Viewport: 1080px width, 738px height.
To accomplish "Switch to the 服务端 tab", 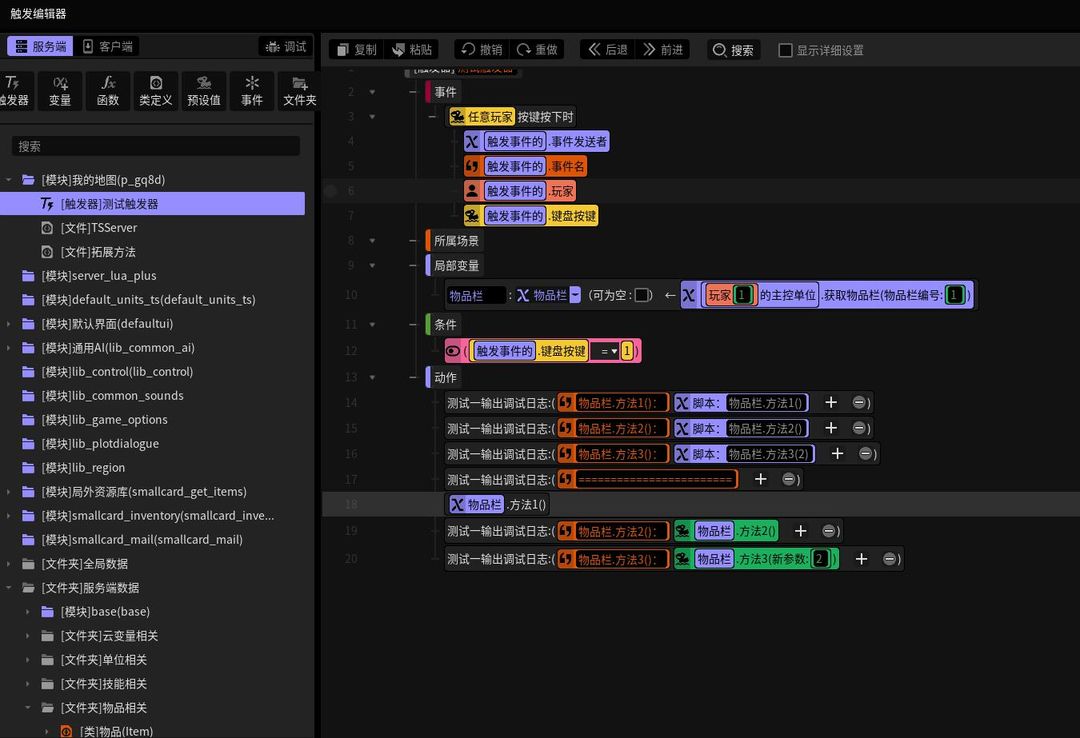I will tap(41, 46).
